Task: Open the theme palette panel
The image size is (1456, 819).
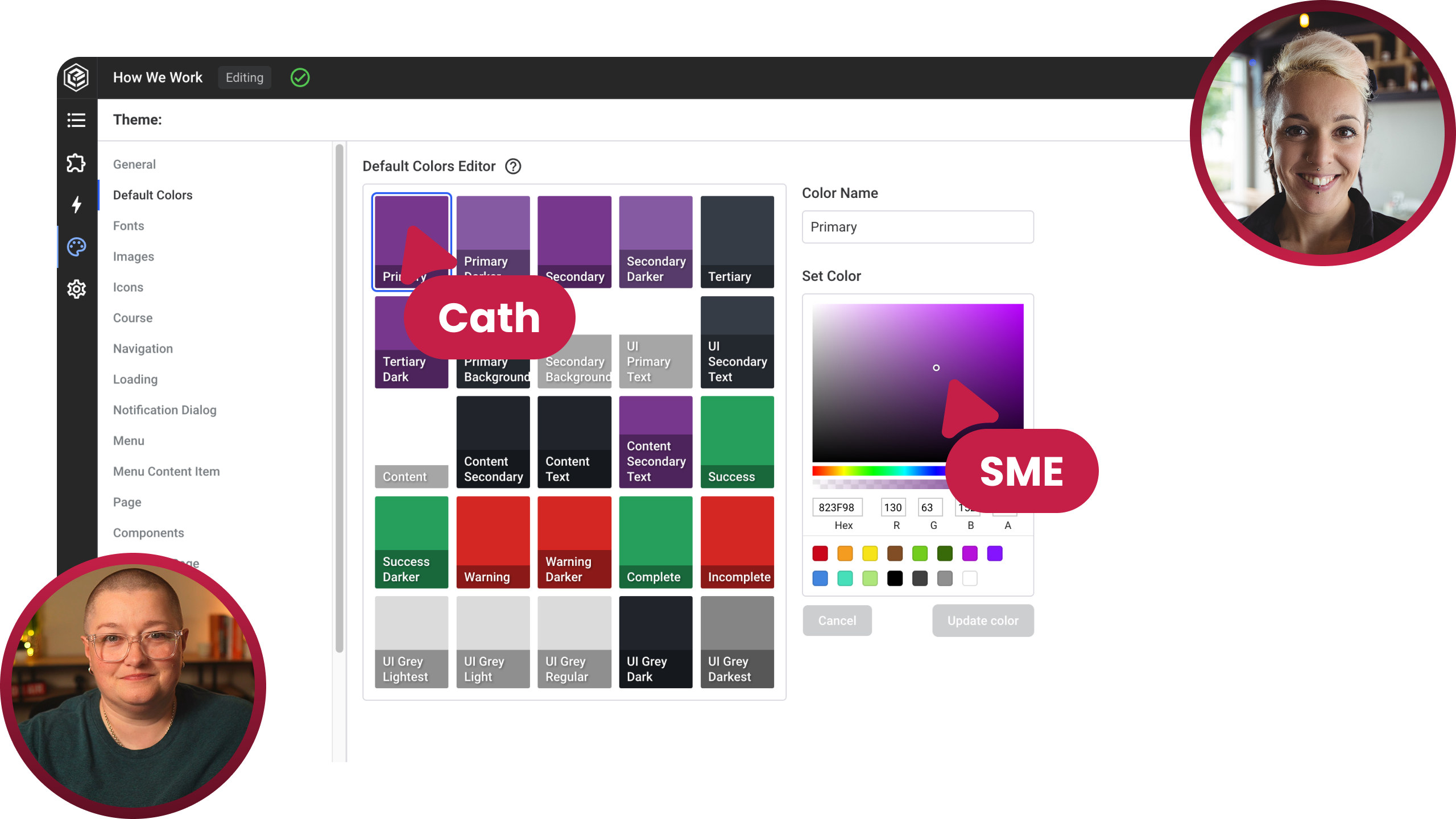Action: [77, 247]
